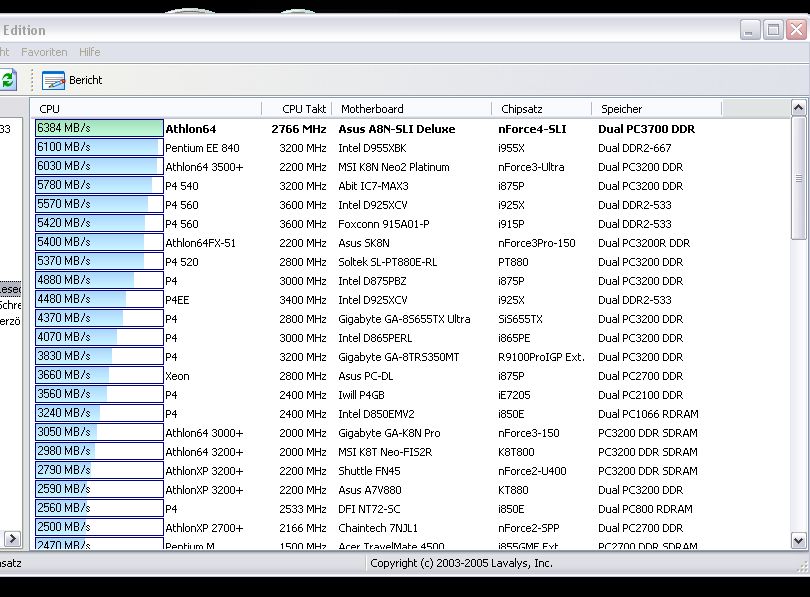Select the 6030 MB/s result bar
The image size is (810, 597).
pyautogui.click(x=99, y=166)
